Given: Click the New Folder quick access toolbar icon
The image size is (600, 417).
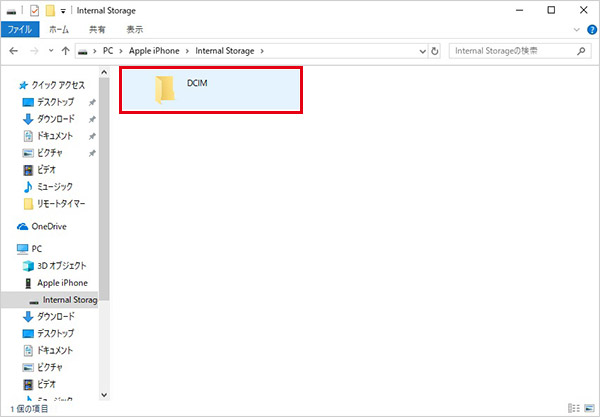Looking at the screenshot, I should click(x=50, y=11).
